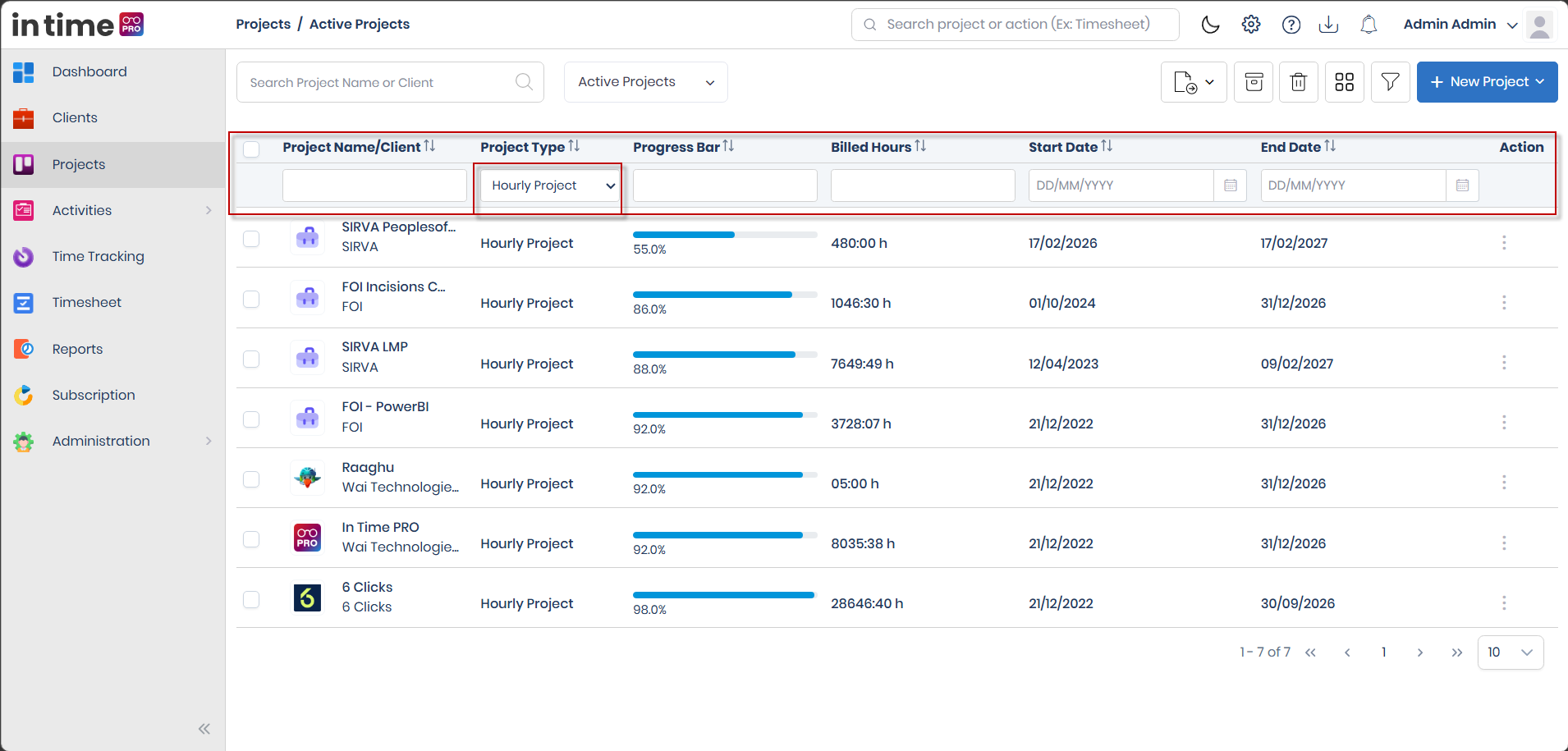Tick the In Time PRO row checkbox
The height and width of the screenshot is (751, 1568).
click(x=251, y=539)
